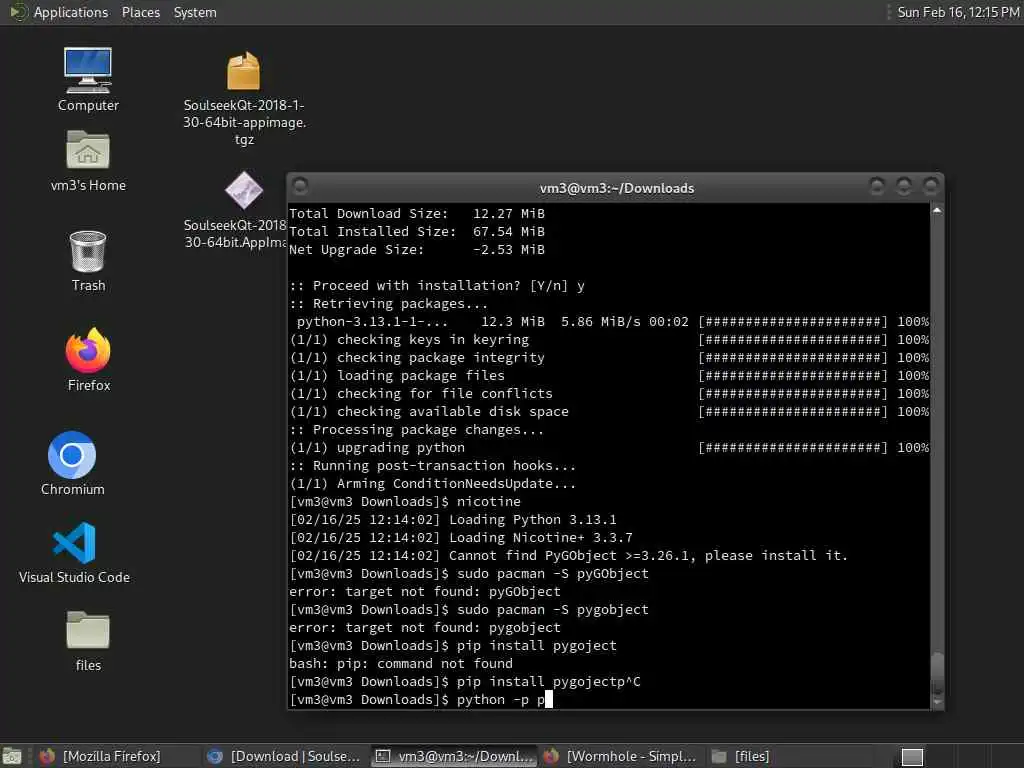The width and height of the screenshot is (1024, 768).
Task: Select the SoulseekQt AppImage file icon
Action: [x=244, y=190]
